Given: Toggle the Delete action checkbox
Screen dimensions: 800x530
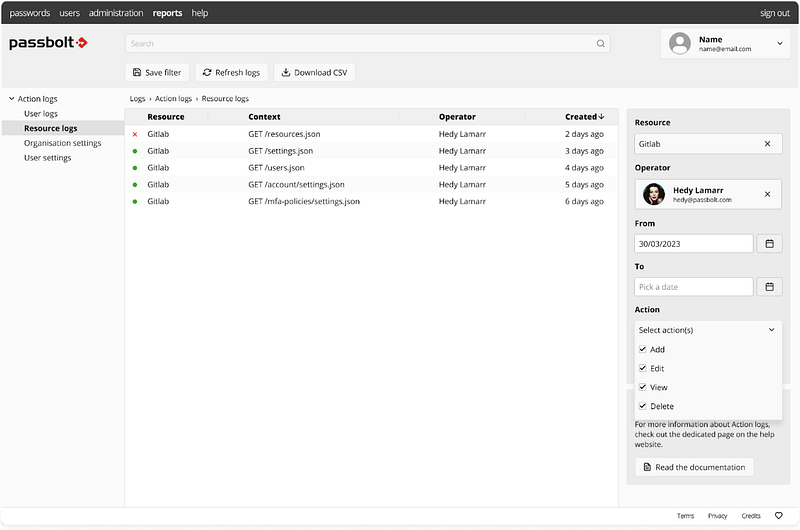Looking at the screenshot, I should point(642,406).
